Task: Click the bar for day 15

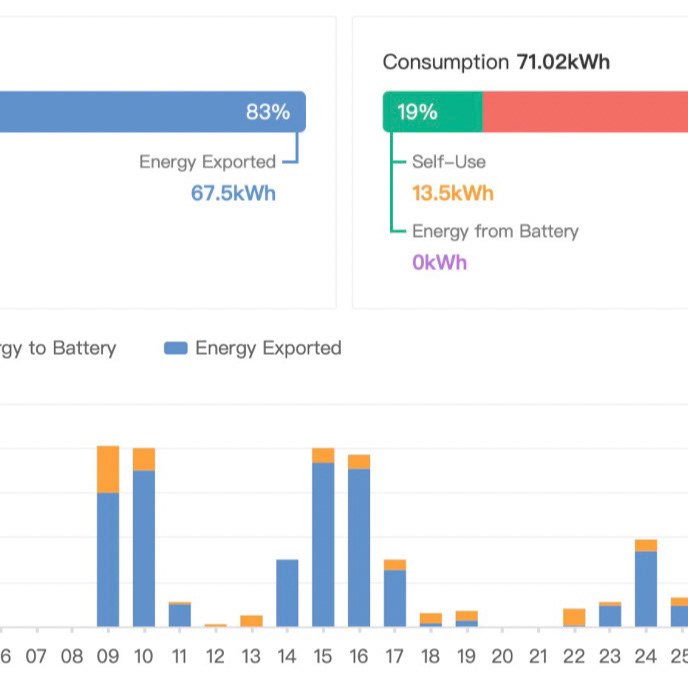Action: click(323, 537)
